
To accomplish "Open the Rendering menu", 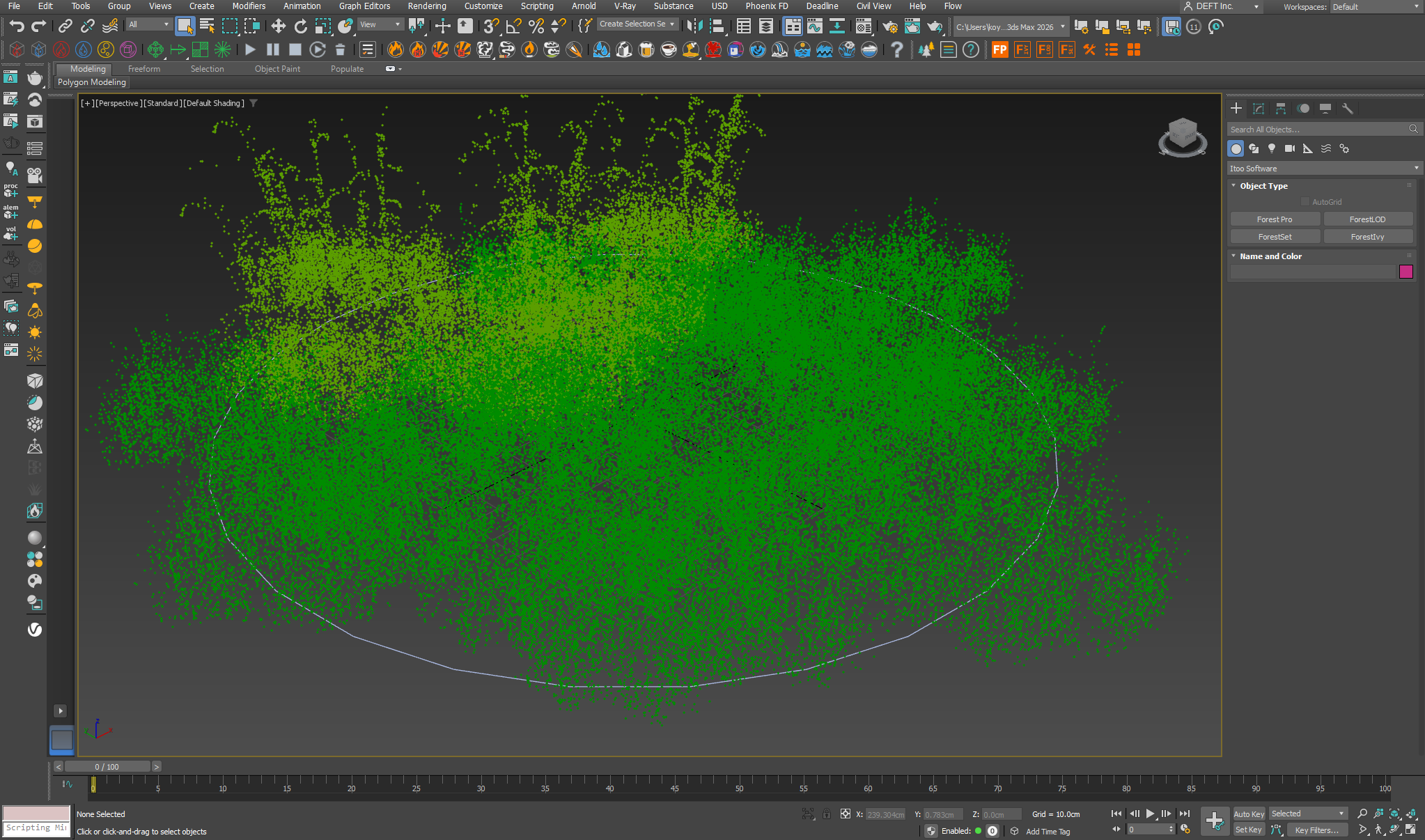I will [426, 6].
